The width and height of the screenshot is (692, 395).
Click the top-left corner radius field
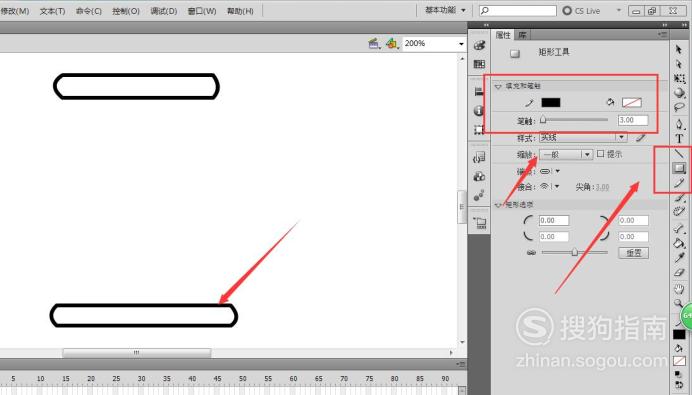(554, 220)
